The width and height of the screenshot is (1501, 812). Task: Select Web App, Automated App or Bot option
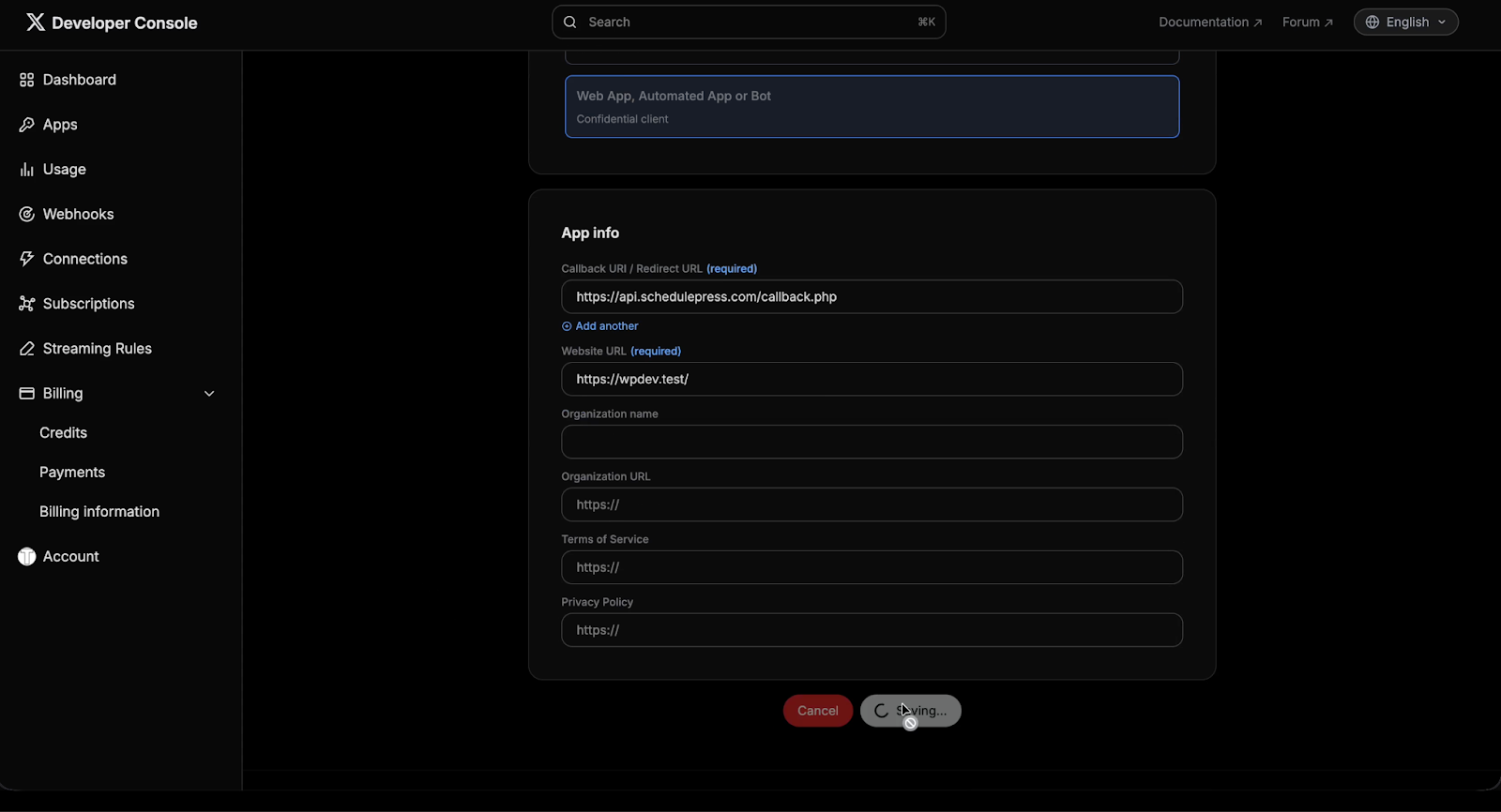click(x=872, y=107)
